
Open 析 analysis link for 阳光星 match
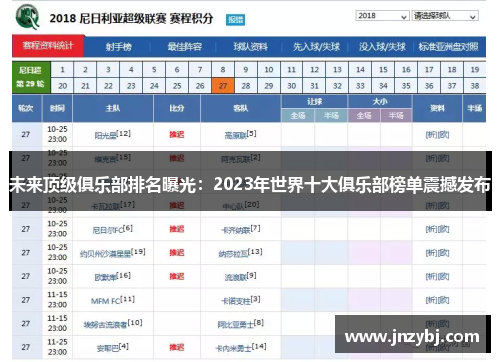click(431, 135)
